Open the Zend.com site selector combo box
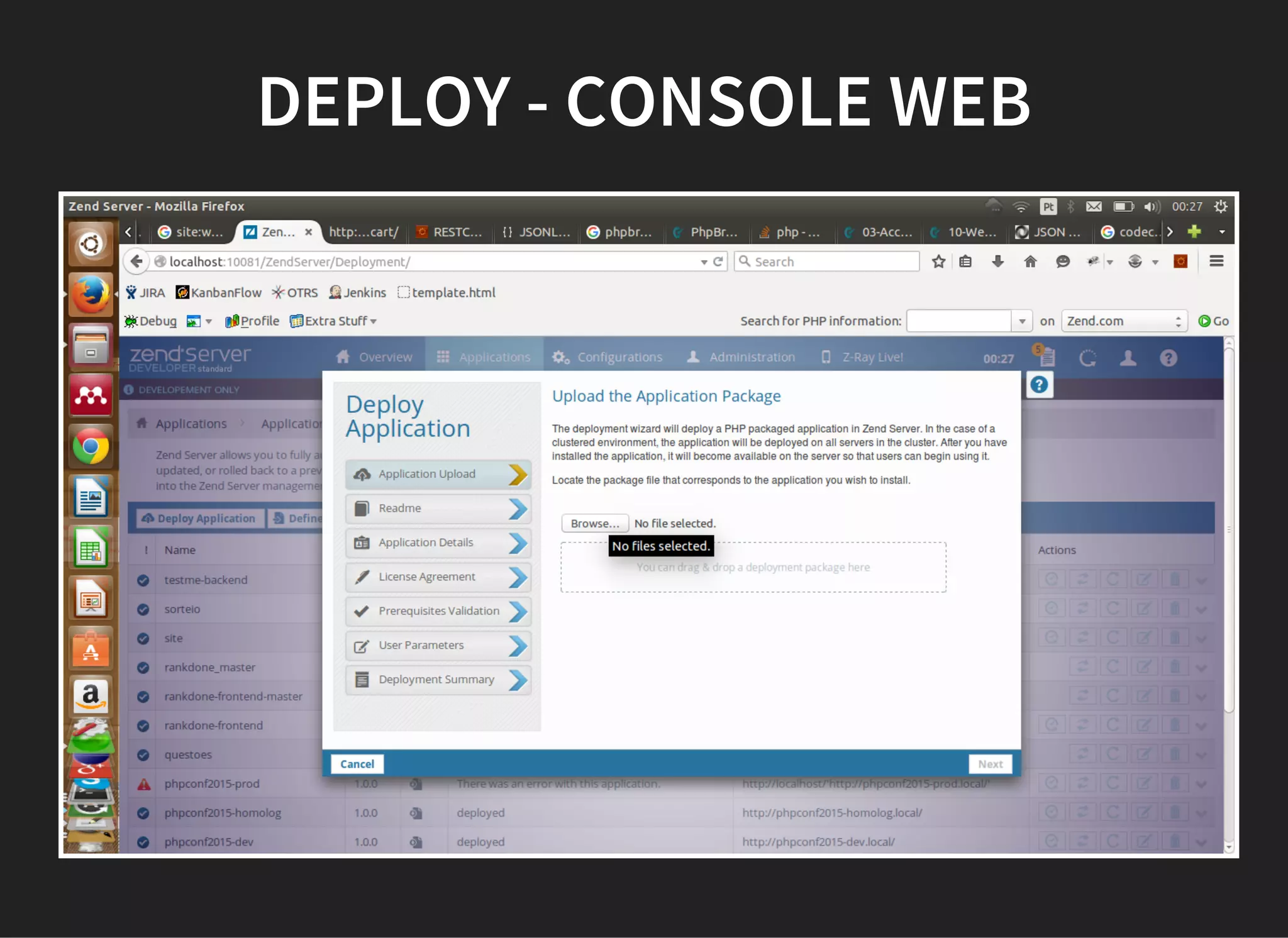The image size is (1288, 938). click(x=1124, y=321)
